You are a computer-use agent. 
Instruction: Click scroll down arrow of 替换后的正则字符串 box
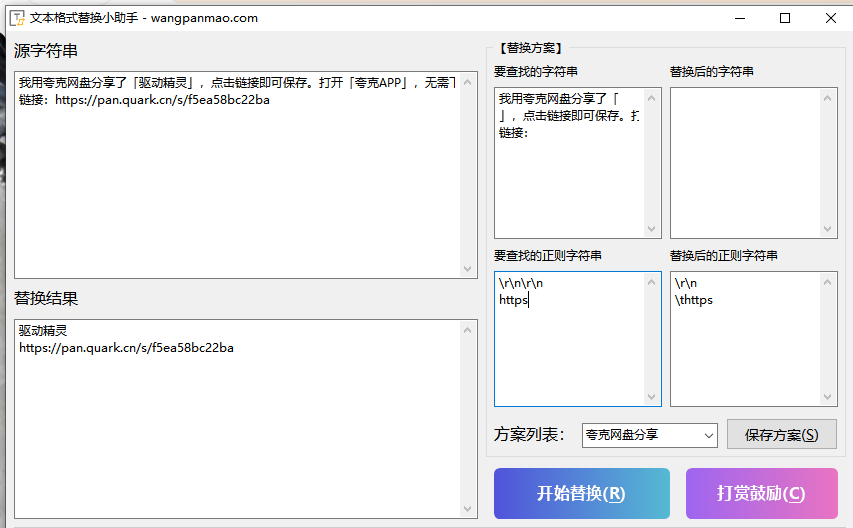pos(828,397)
